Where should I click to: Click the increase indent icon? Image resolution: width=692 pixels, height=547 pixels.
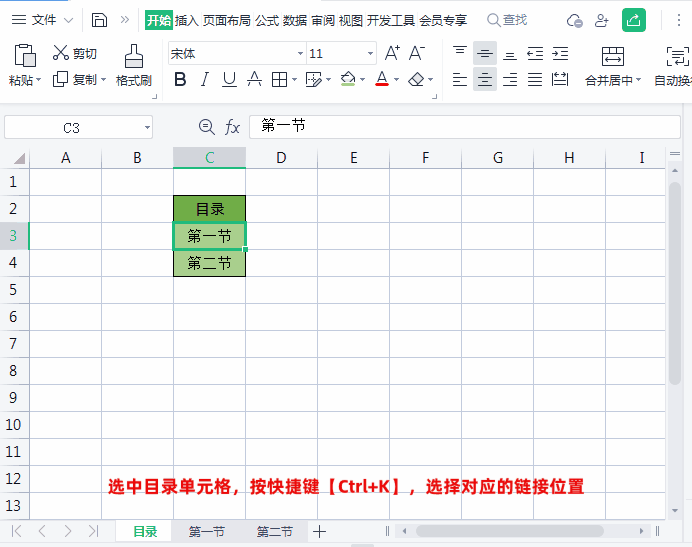560,53
